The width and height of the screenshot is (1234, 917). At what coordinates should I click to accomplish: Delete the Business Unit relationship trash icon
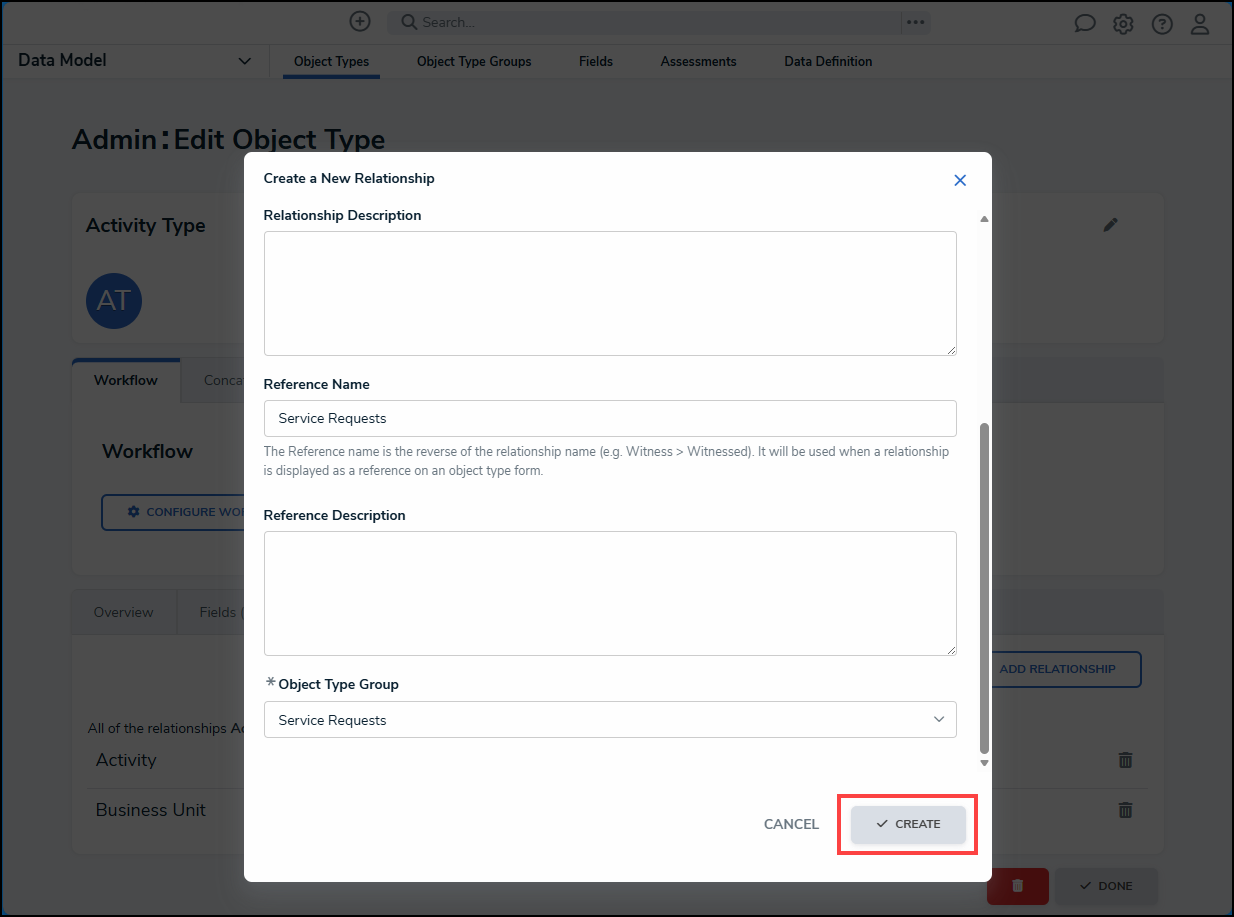(1125, 810)
